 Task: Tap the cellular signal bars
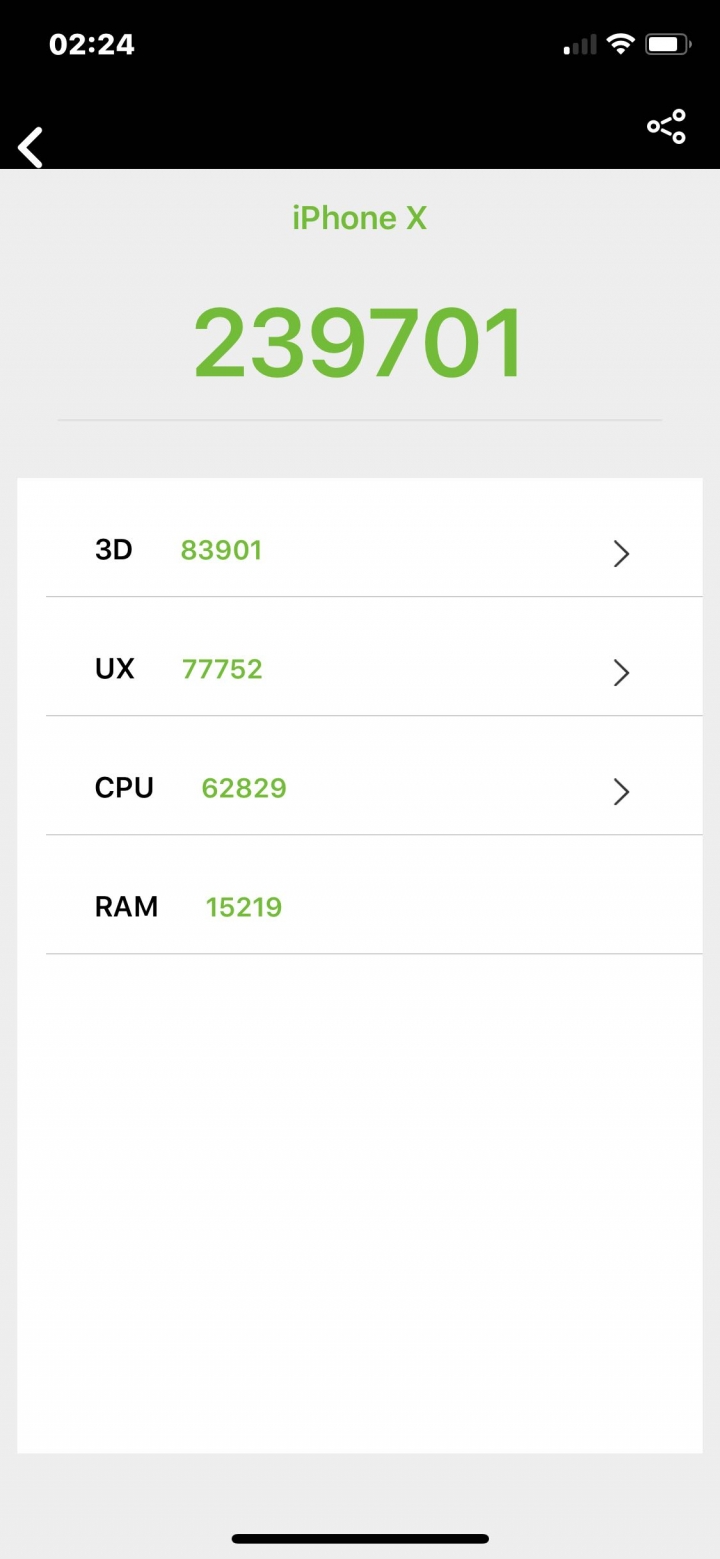click(581, 45)
